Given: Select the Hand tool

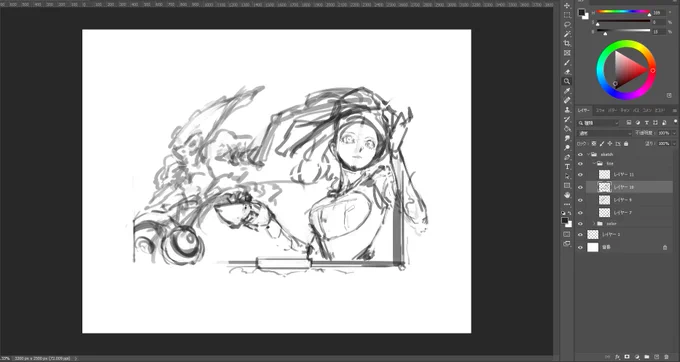Looking at the screenshot, I should click(x=567, y=195).
